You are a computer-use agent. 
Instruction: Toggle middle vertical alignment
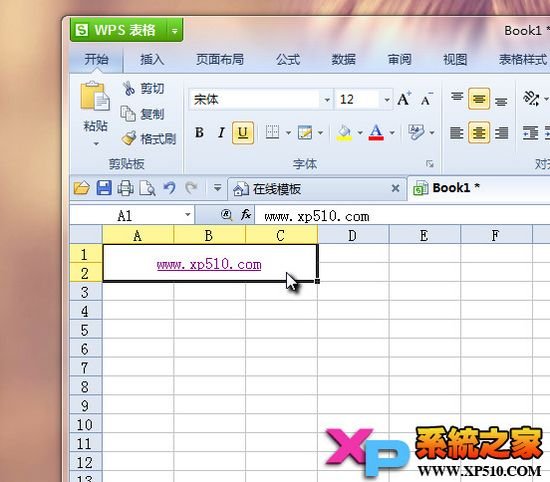[479, 99]
